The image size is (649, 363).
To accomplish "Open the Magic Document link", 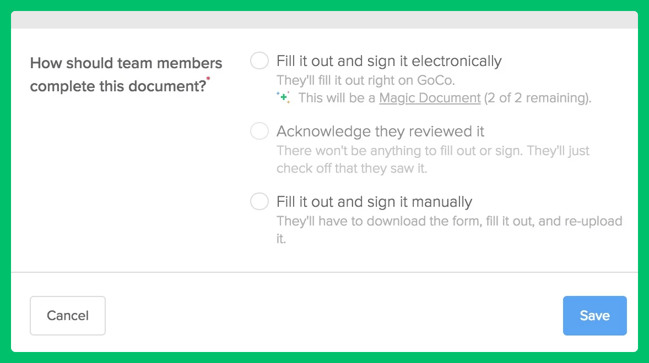I will (430, 98).
